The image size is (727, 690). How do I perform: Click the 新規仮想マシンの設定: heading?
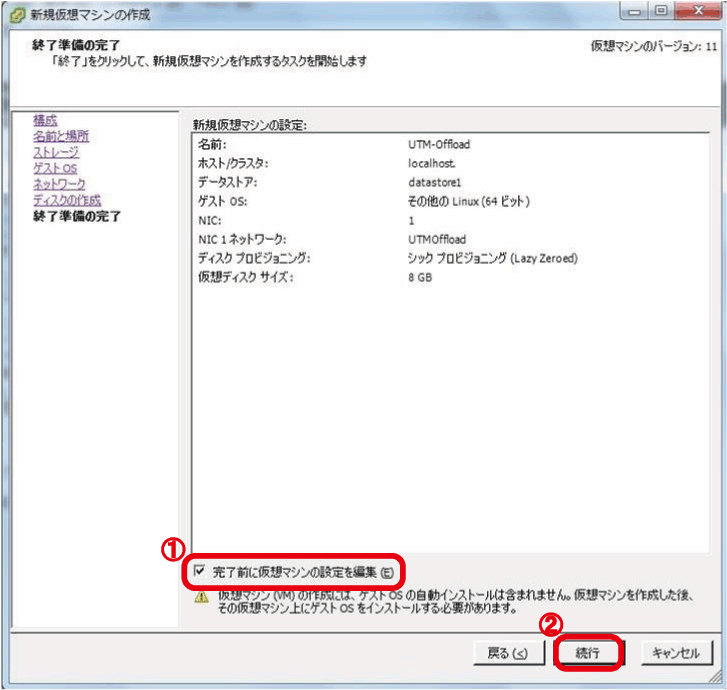click(250, 125)
